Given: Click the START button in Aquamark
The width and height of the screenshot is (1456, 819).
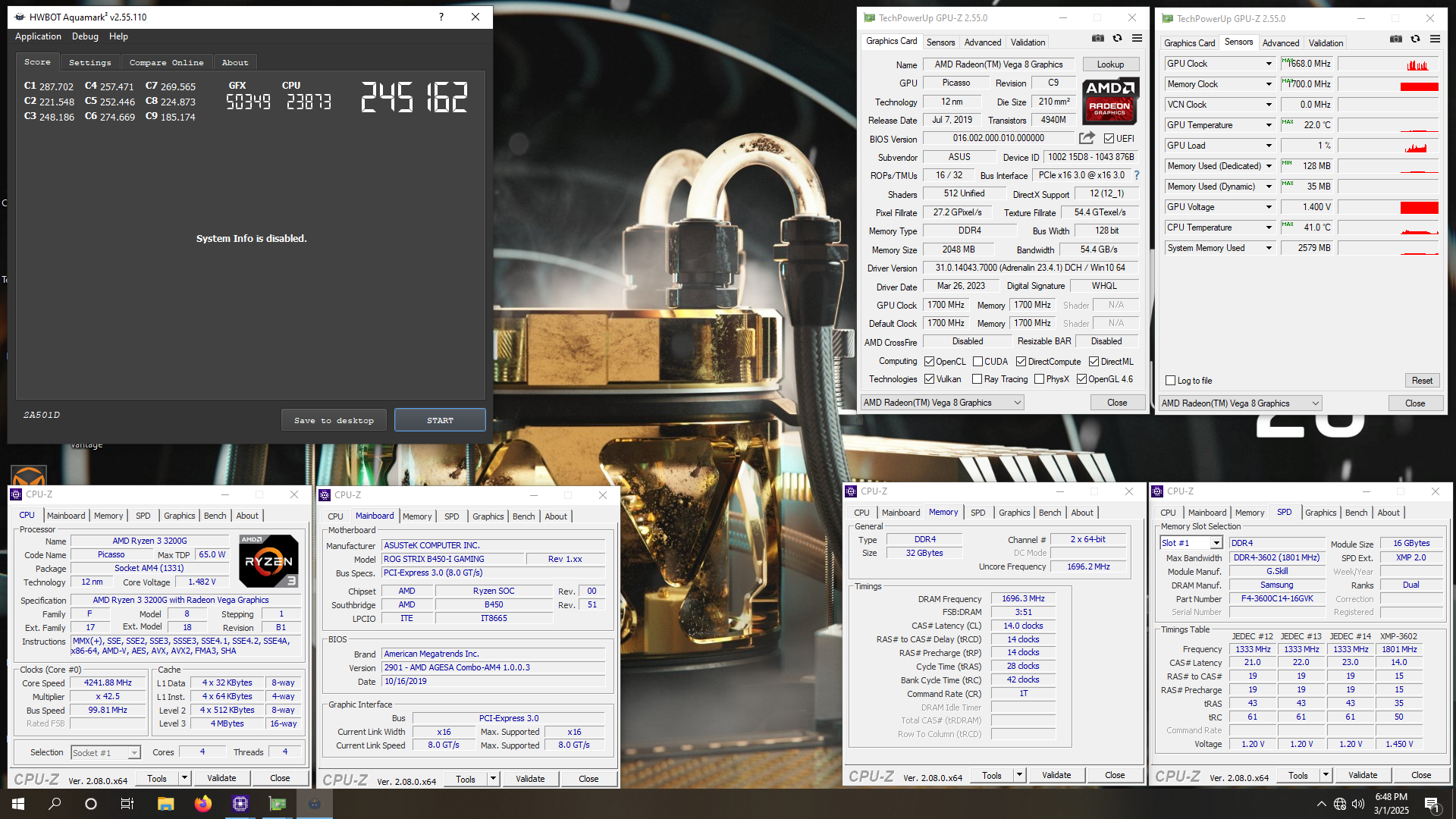Looking at the screenshot, I should (x=440, y=420).
